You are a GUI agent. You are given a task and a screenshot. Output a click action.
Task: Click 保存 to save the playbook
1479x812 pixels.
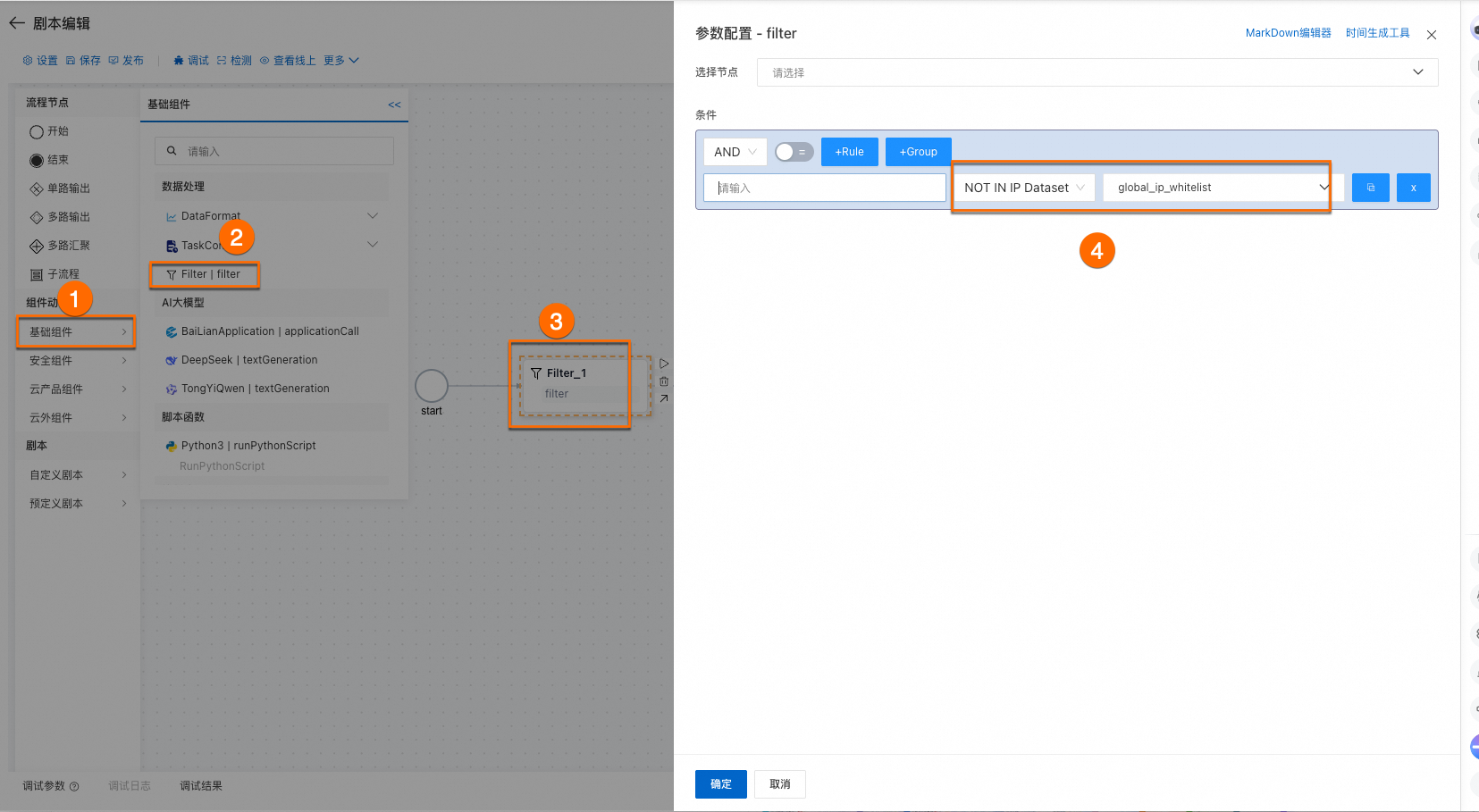pos(83,61)
